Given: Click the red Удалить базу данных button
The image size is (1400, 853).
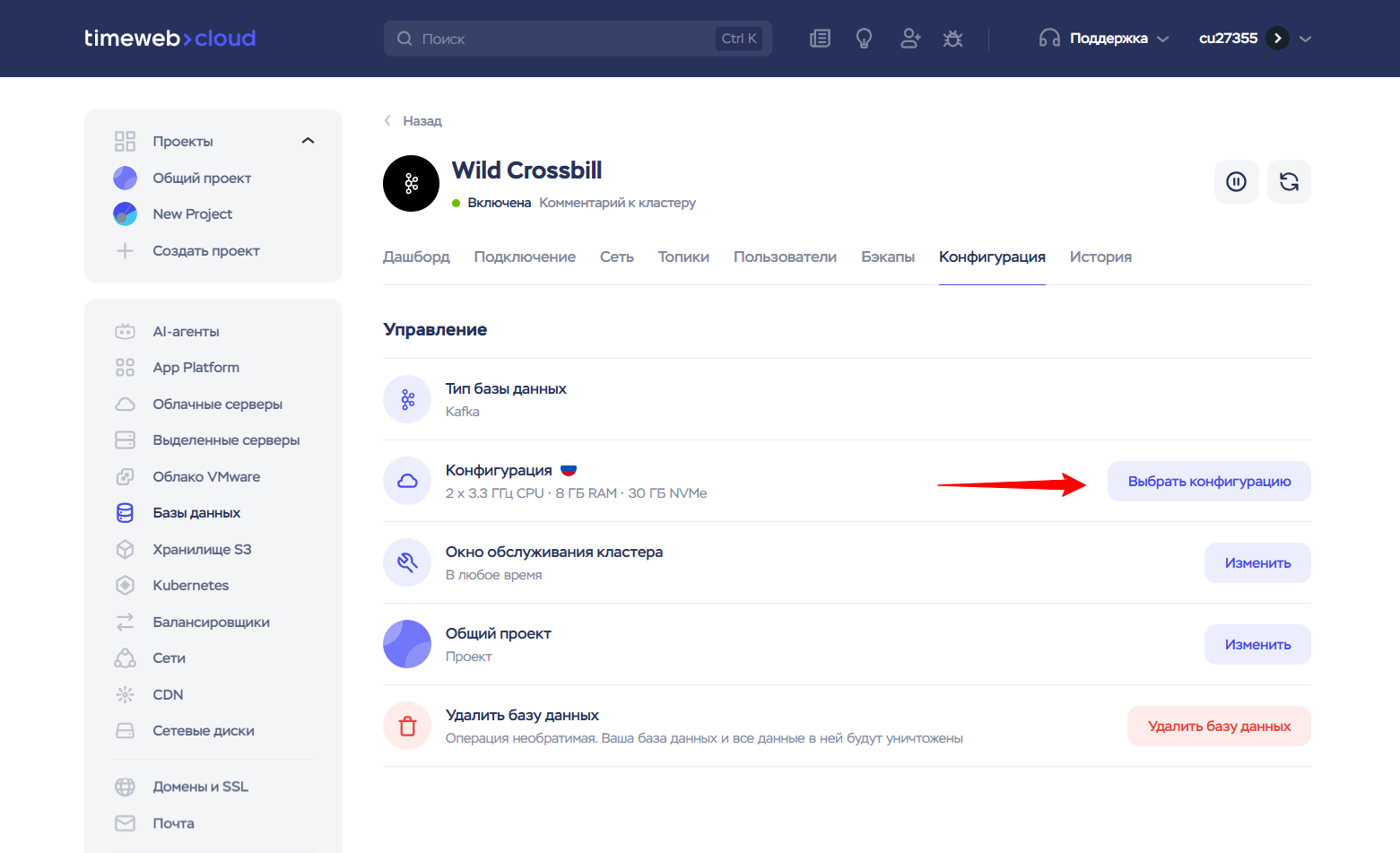Looking at the screenshot, I should point(1218,727).
